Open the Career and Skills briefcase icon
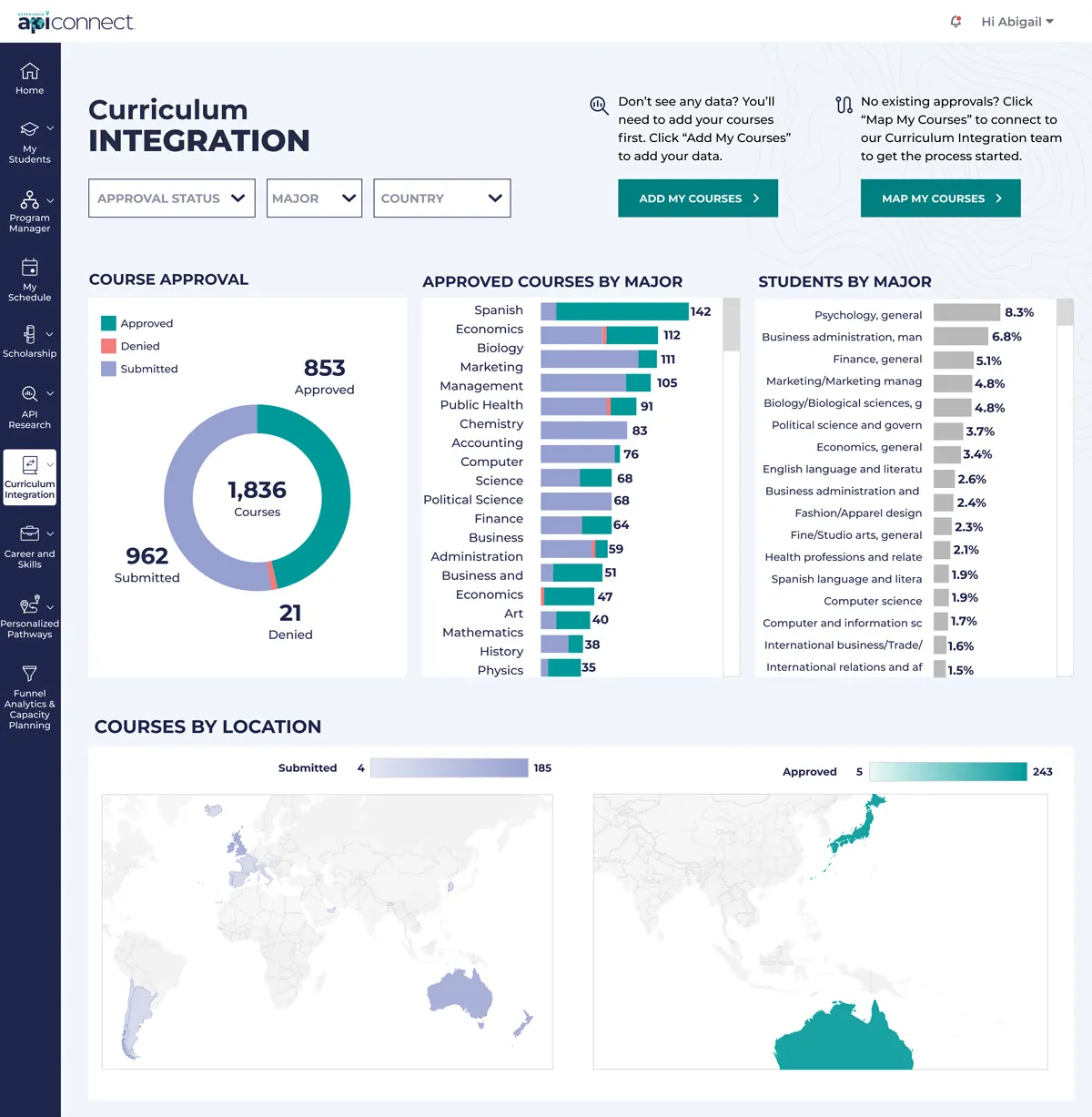Screen dimensions: 1092x1117 point(29,533)
